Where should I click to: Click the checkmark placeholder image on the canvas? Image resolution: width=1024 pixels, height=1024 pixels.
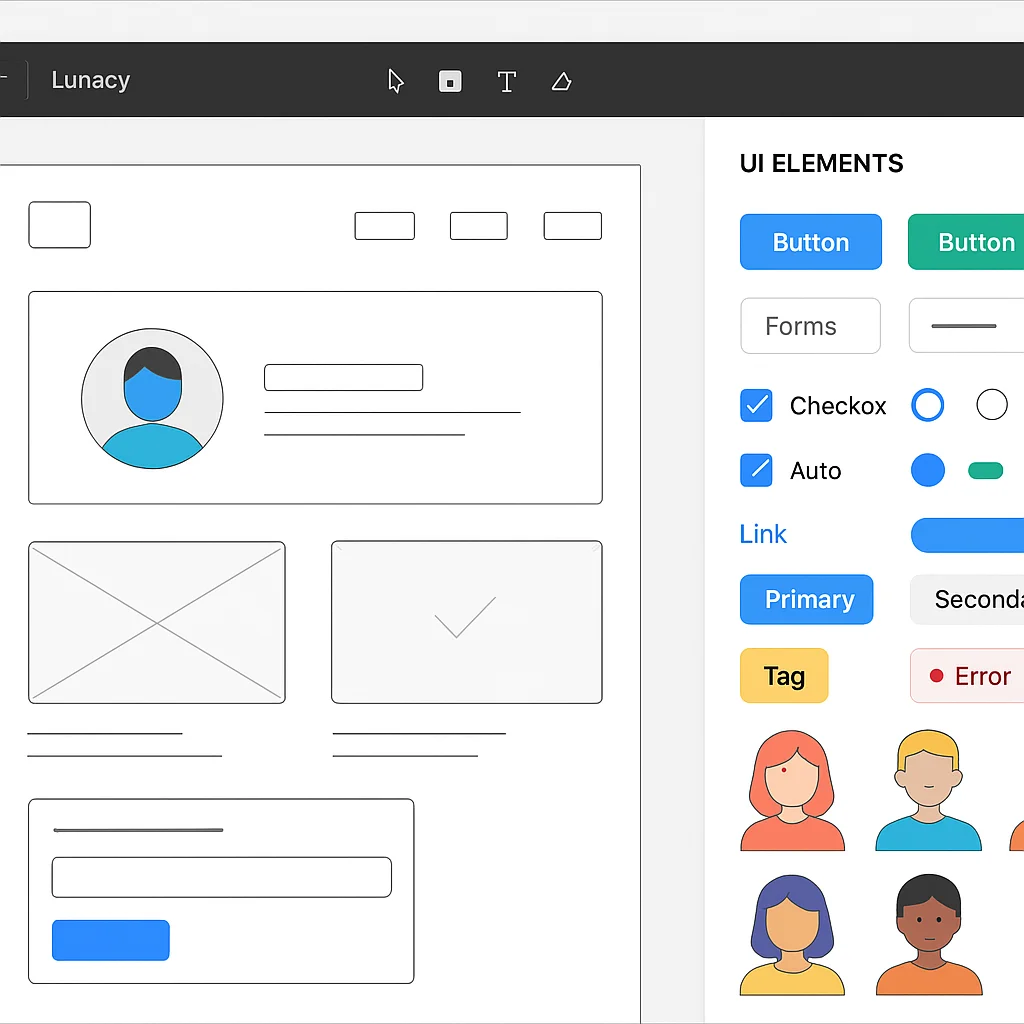point(466,621)
